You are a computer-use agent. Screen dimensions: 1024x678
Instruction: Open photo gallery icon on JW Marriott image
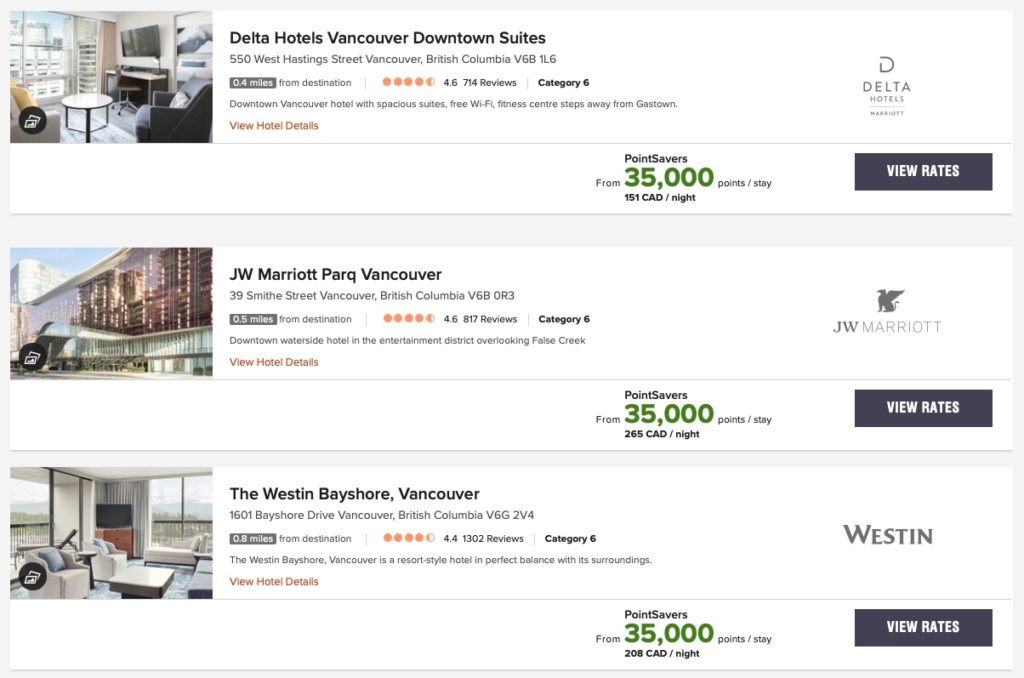click(x=32, y=357)
